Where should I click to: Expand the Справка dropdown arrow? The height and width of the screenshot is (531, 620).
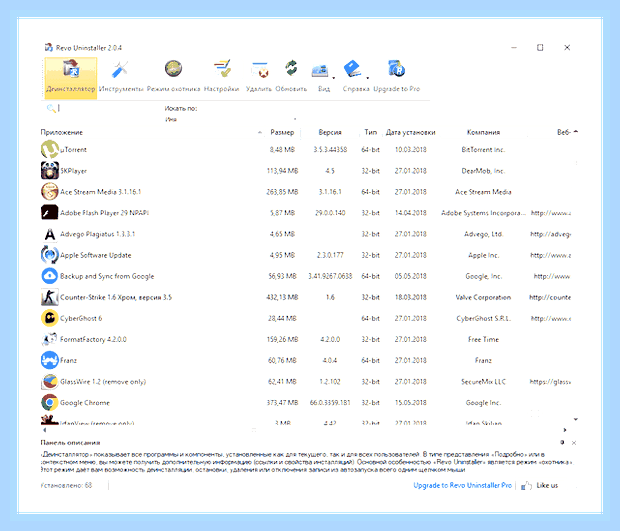pos(368,78)
